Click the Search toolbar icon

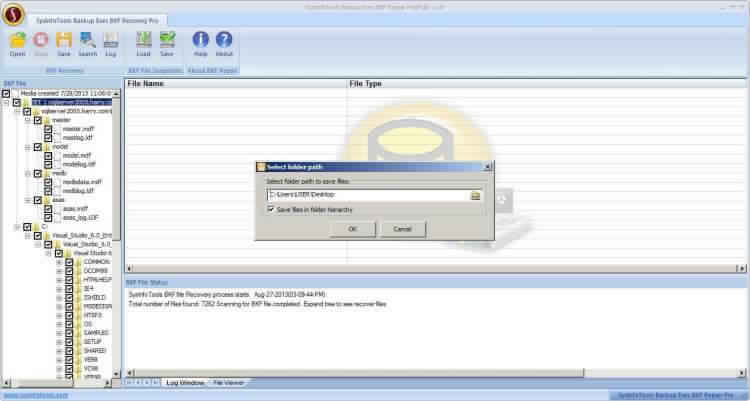(88, 41)
